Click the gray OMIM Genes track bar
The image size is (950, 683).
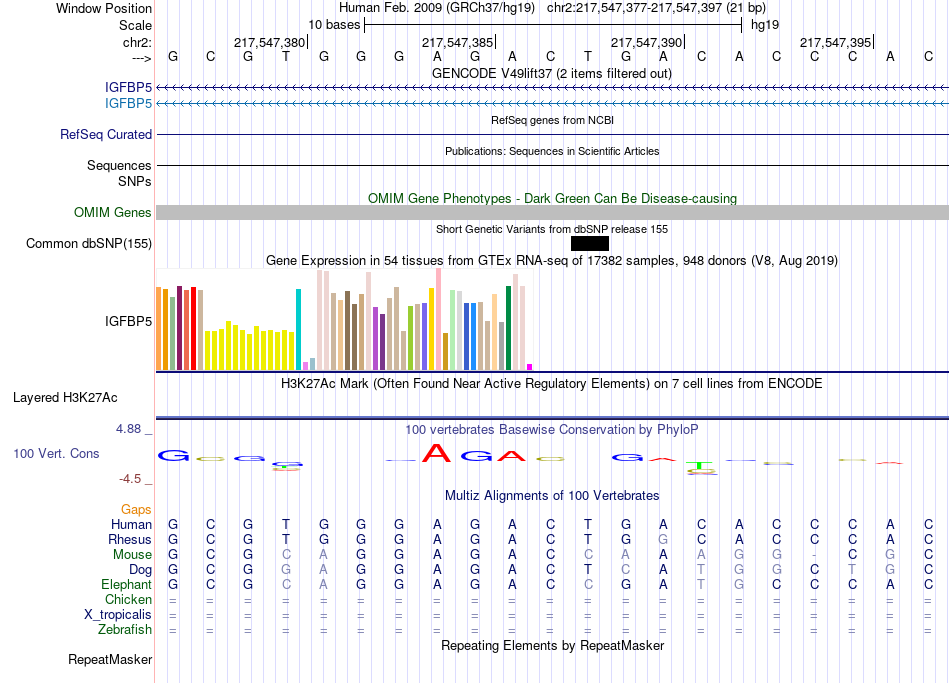coord(552,212)
